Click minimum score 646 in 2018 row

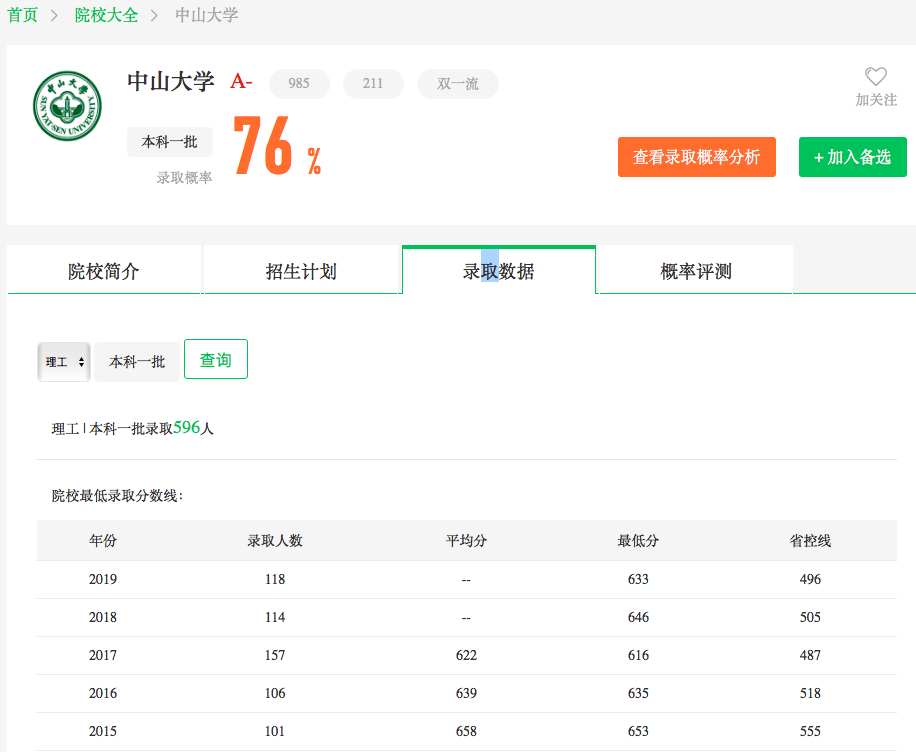(x=638, y=617)
